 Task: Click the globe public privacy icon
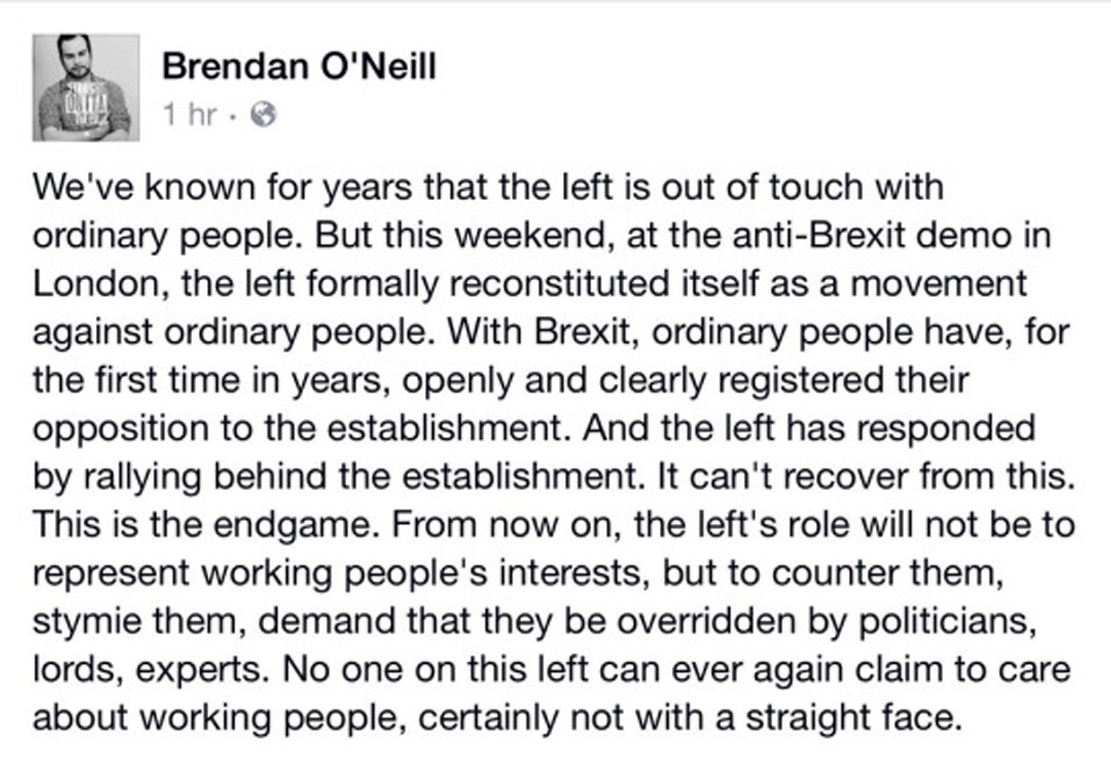(264, 116)
